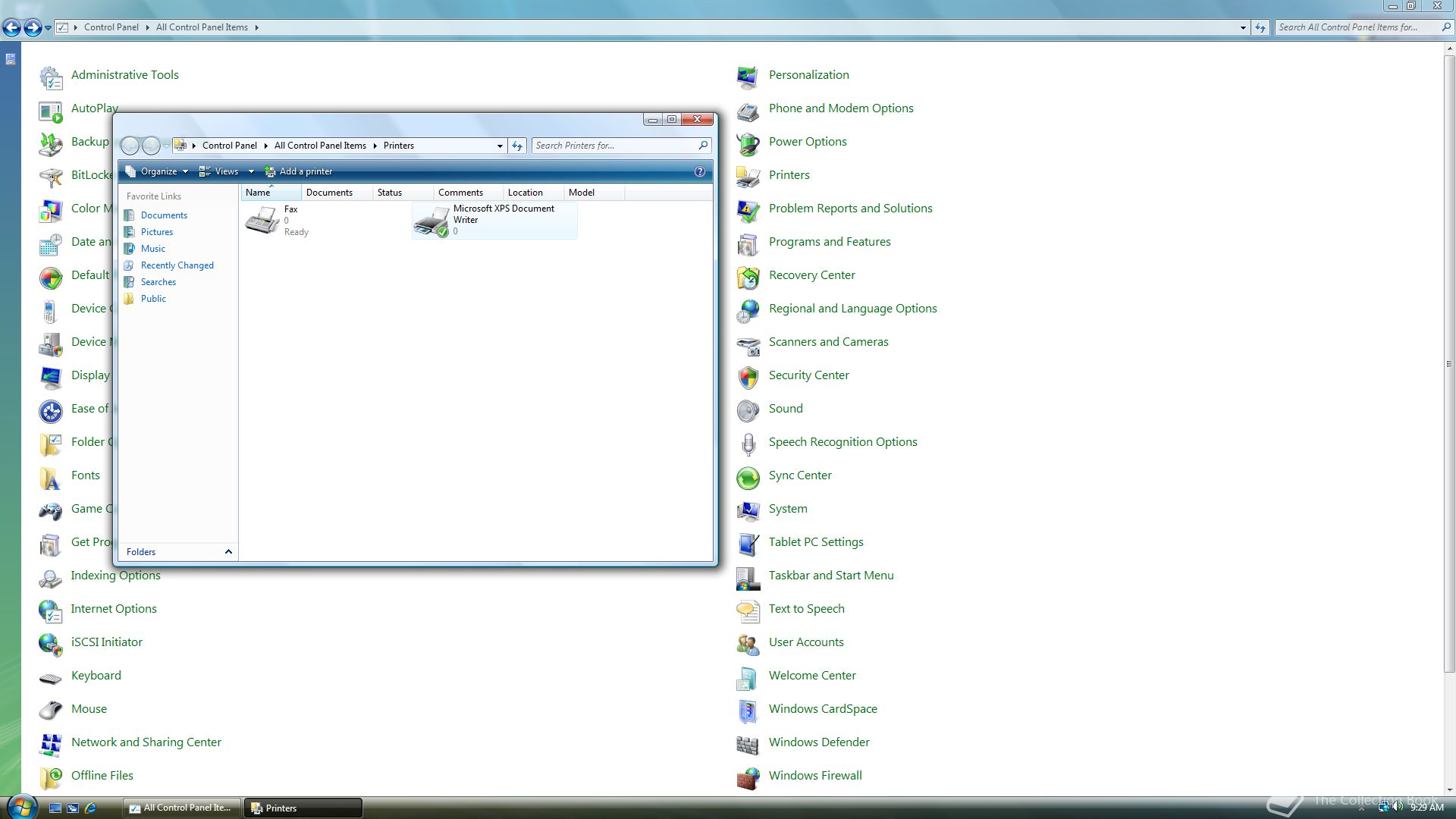The image size is (1456, 819).
Task: Open Taskbar and Start Menu link
Action: click(831, 576)
